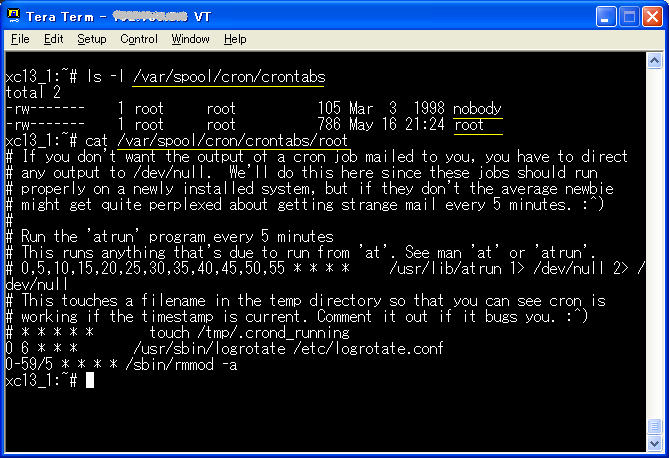Click the scrollbar up arrow
This screenshot has height=458, width=669.
click(655, 62)
